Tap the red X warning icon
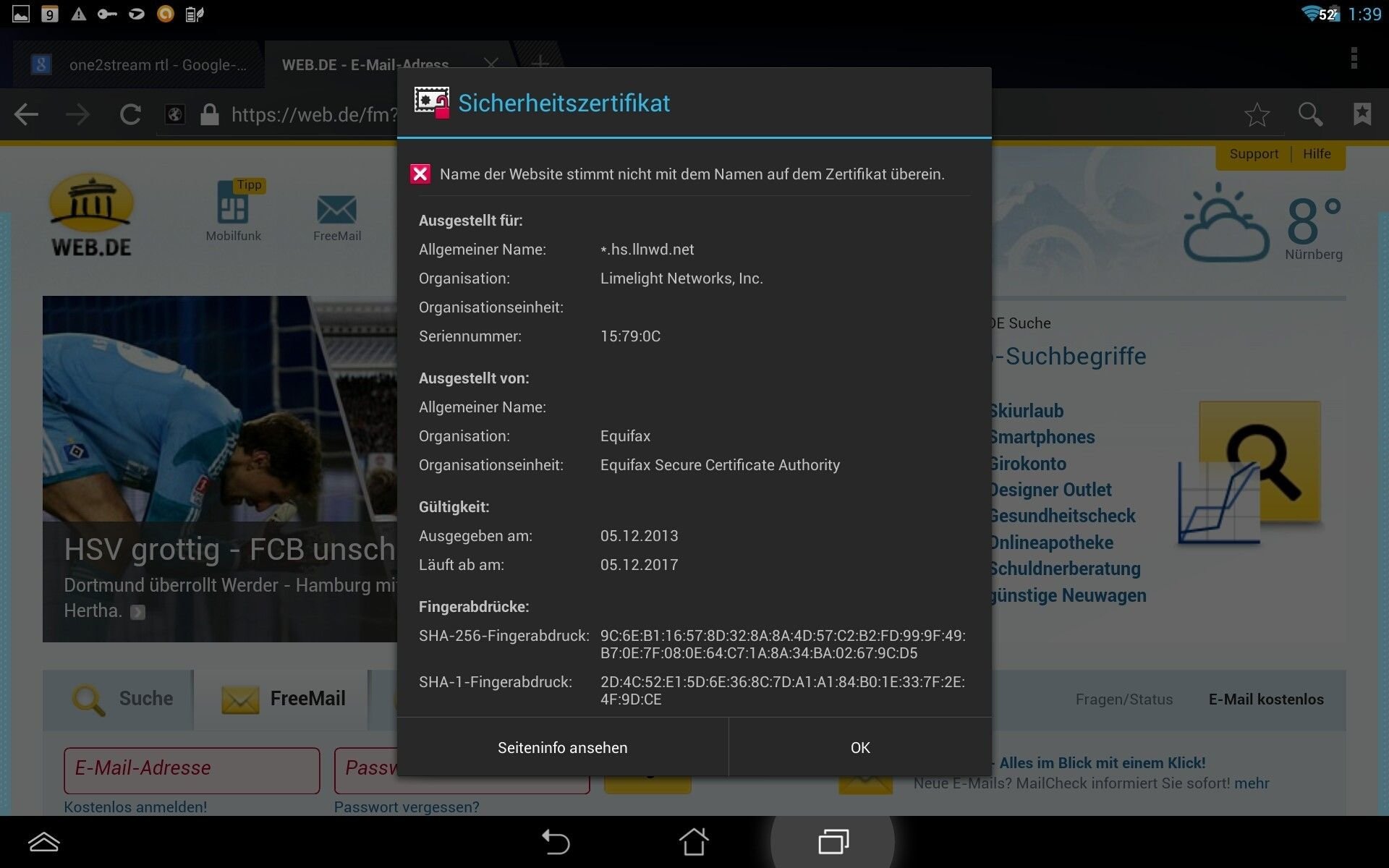 point(420,174)
